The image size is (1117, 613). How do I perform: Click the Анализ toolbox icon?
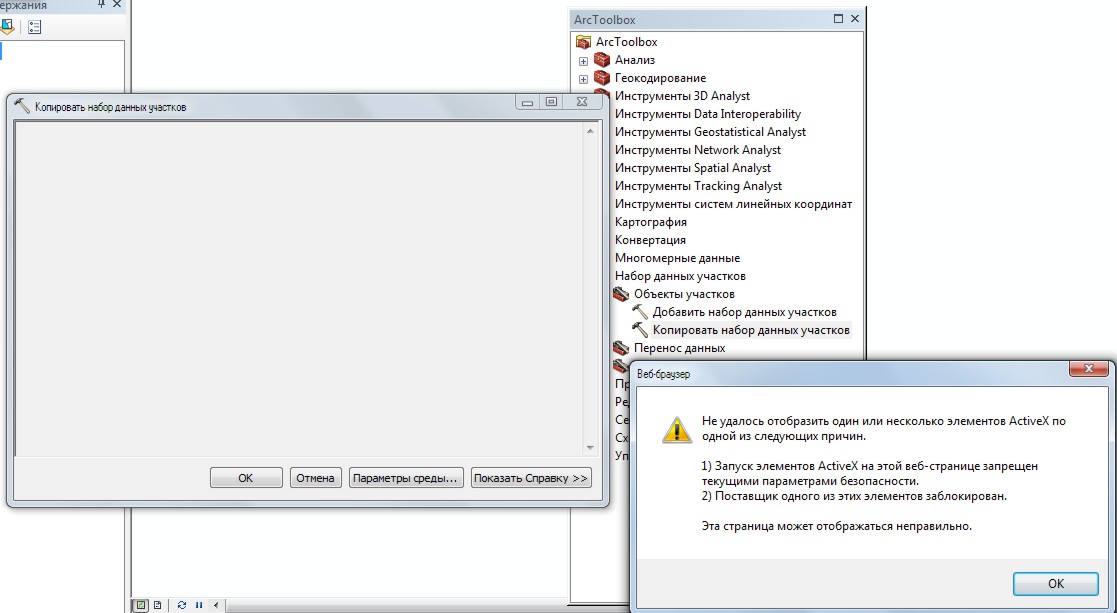pyautogui.click(x=602, y=60)
